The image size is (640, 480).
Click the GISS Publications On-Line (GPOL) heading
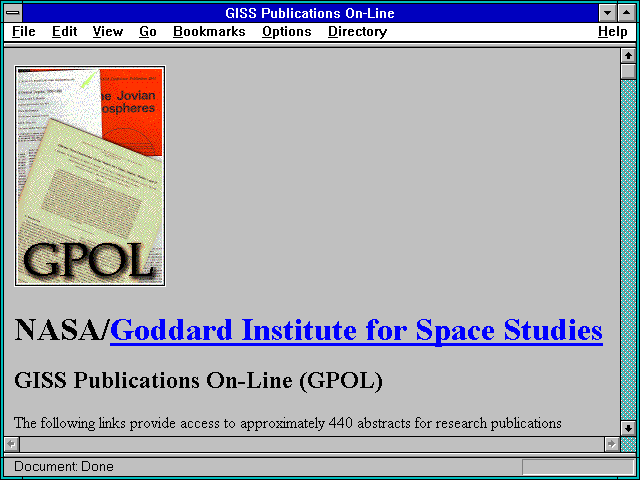tap(198, 380)
